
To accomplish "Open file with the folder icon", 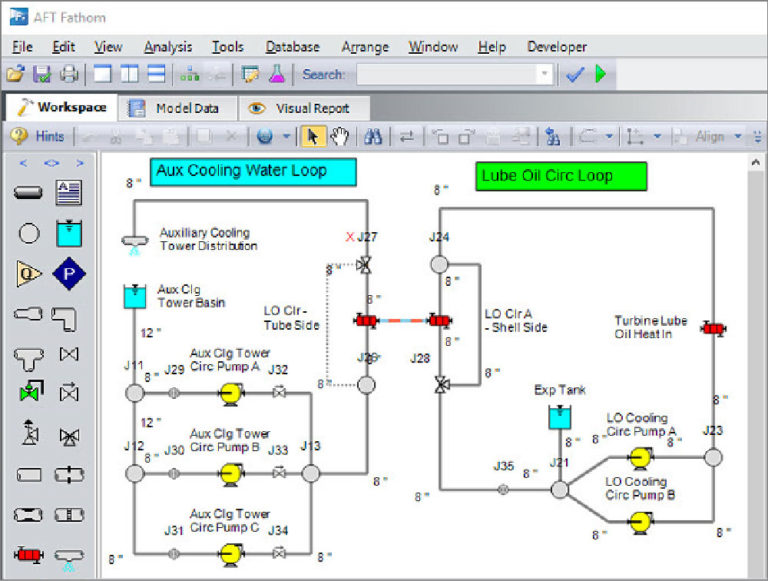I will click(x=15, y=74).
